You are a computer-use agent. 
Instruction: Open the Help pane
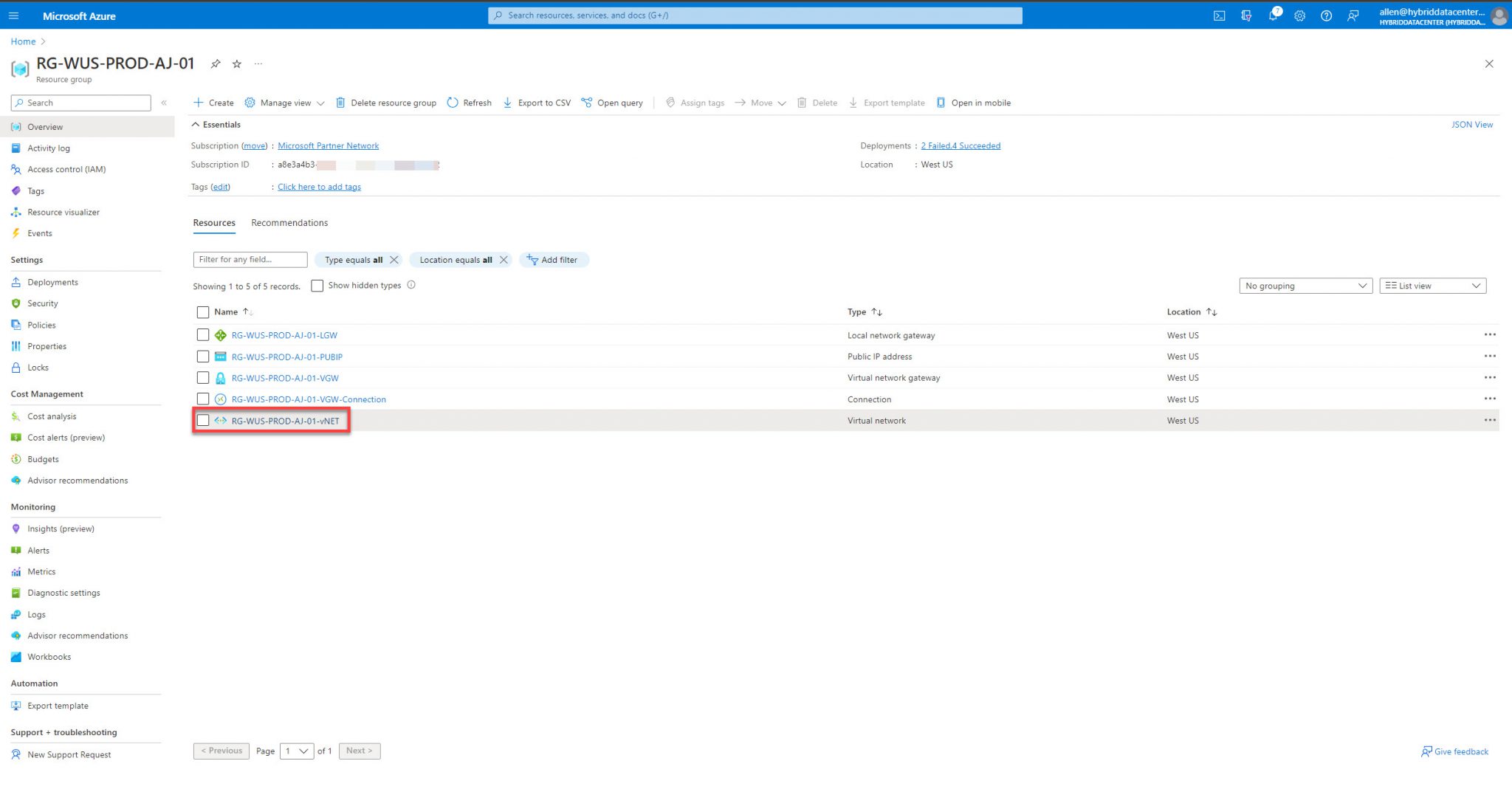click(1327, 15)
